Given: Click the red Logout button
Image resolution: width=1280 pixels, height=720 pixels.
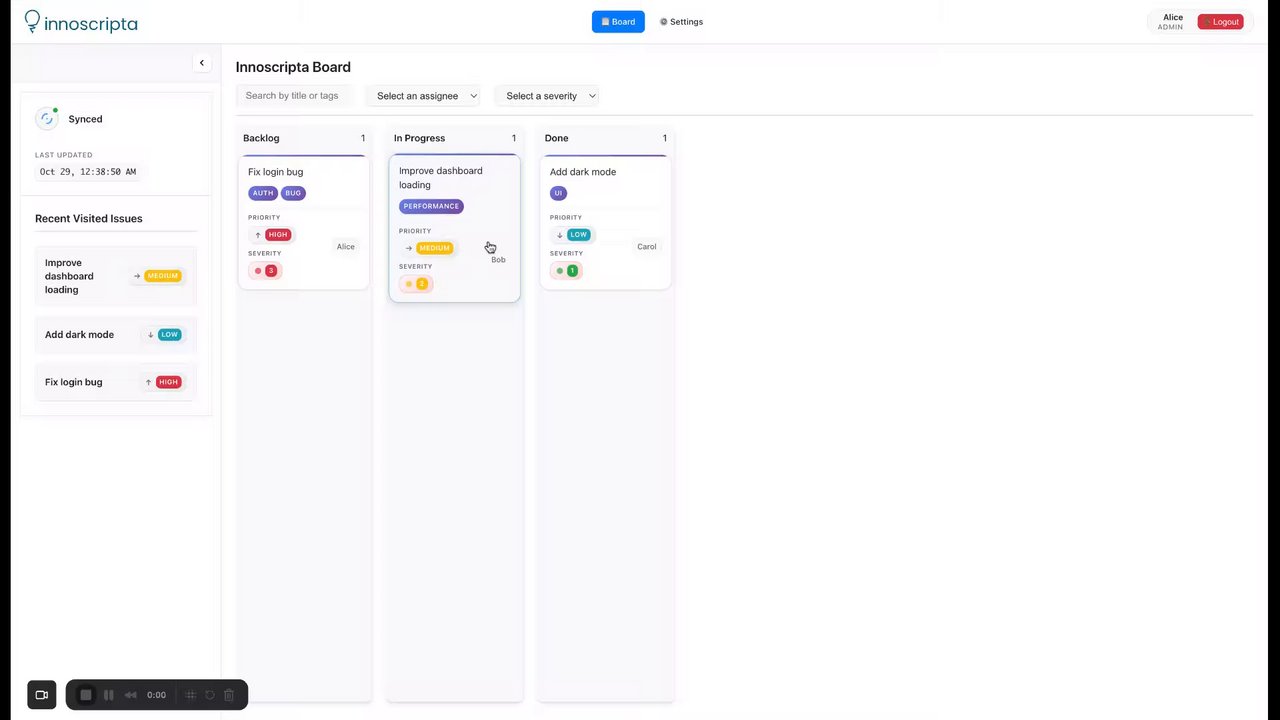Looking at the screenshot, I should [1220, 22].
